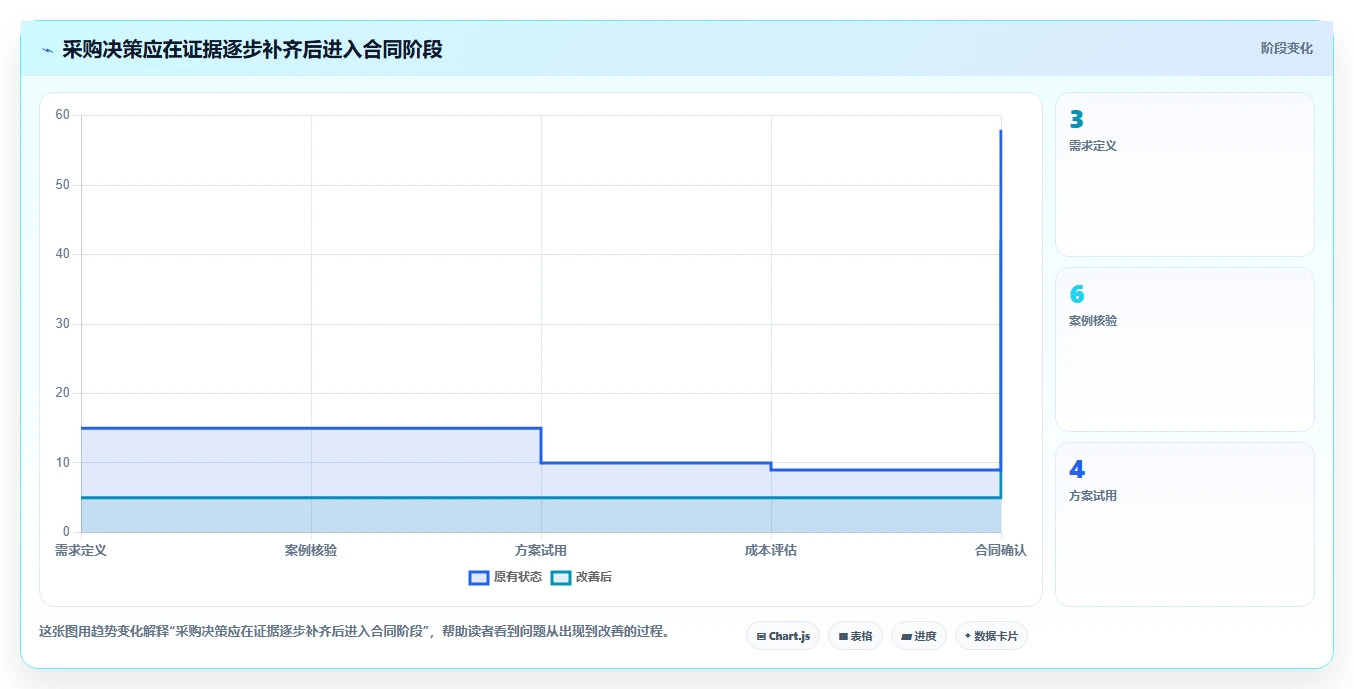This screenshot has height=689, width=1354.
Task: Click the y-axis value 30
Action: [x=62, y=324]
